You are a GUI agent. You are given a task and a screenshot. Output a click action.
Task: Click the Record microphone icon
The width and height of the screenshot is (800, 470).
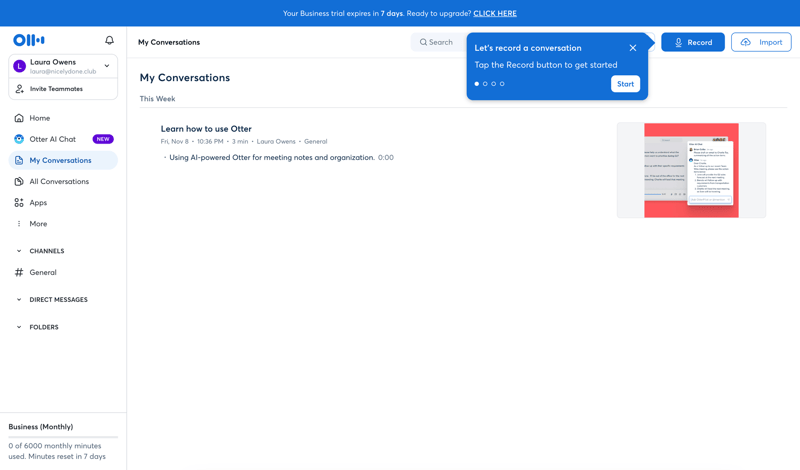point(678,42)
